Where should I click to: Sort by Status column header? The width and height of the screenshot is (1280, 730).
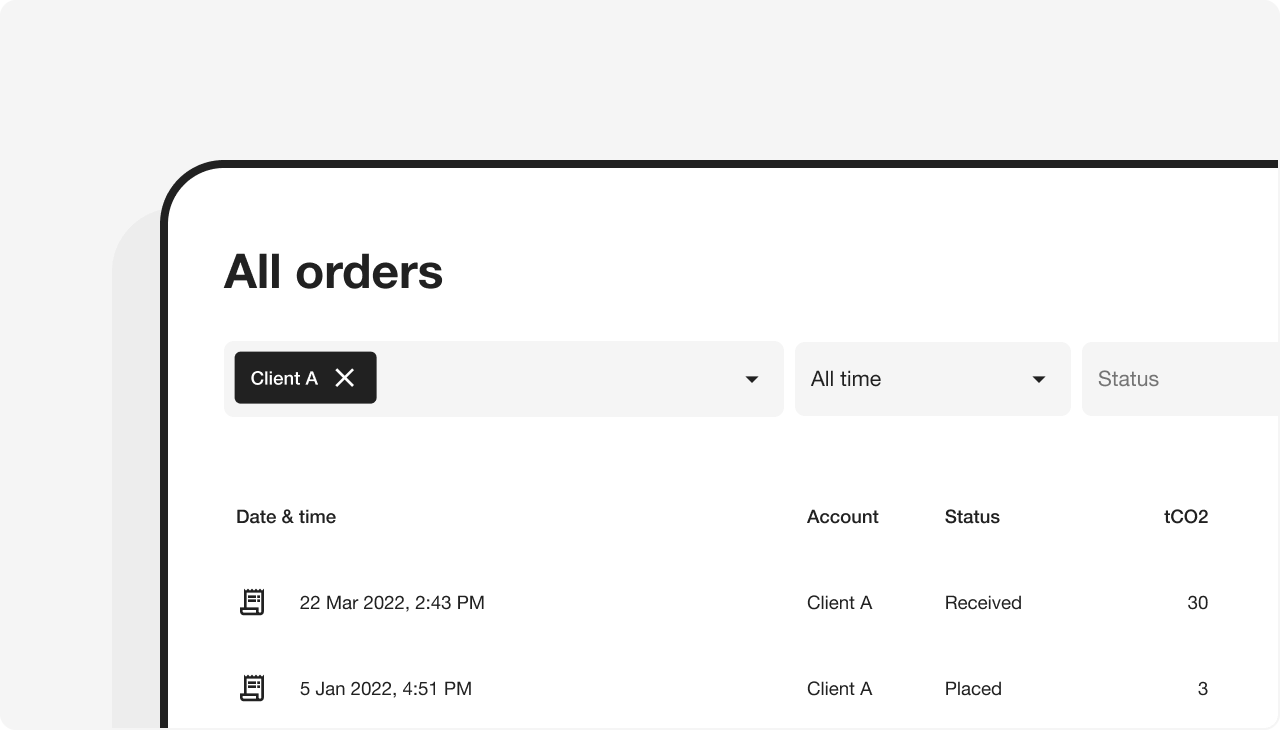point(972,517)
